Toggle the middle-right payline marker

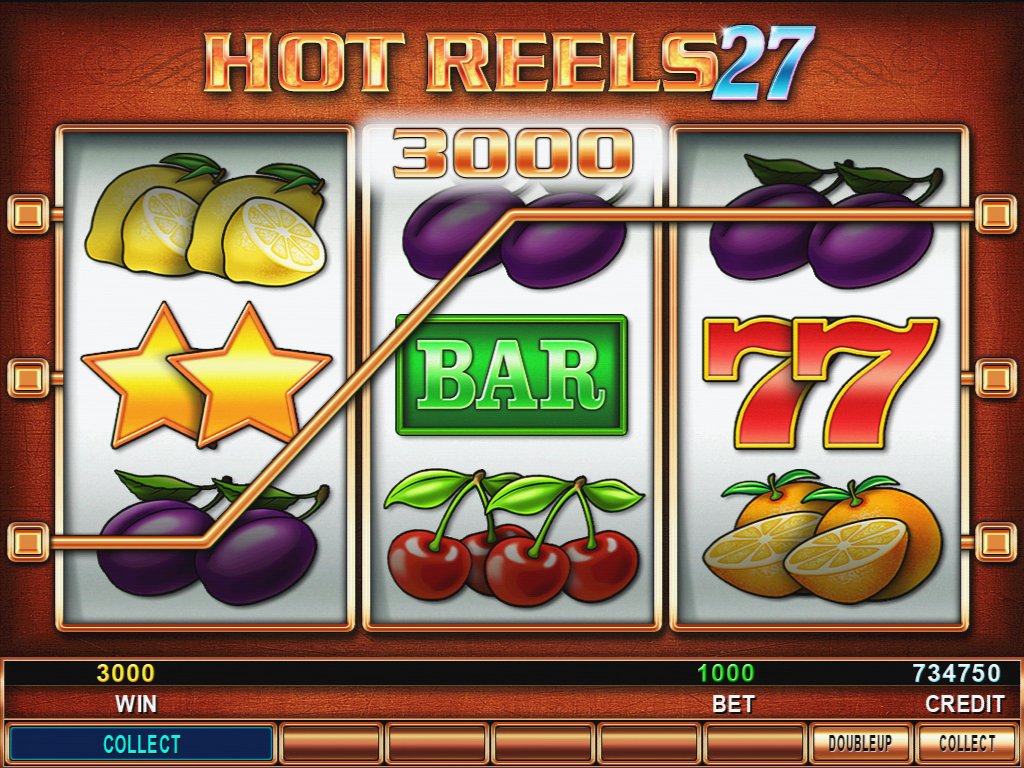(995, 377)
